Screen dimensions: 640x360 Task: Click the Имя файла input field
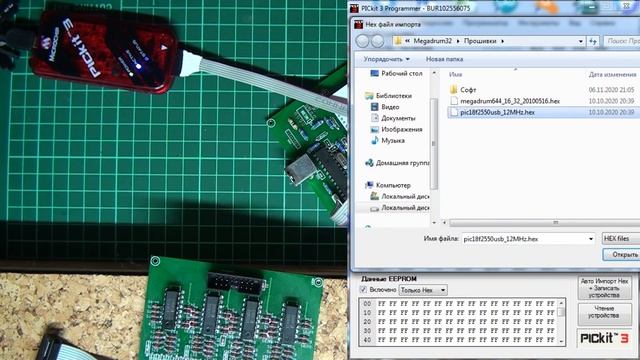click(x=523, y=239)
